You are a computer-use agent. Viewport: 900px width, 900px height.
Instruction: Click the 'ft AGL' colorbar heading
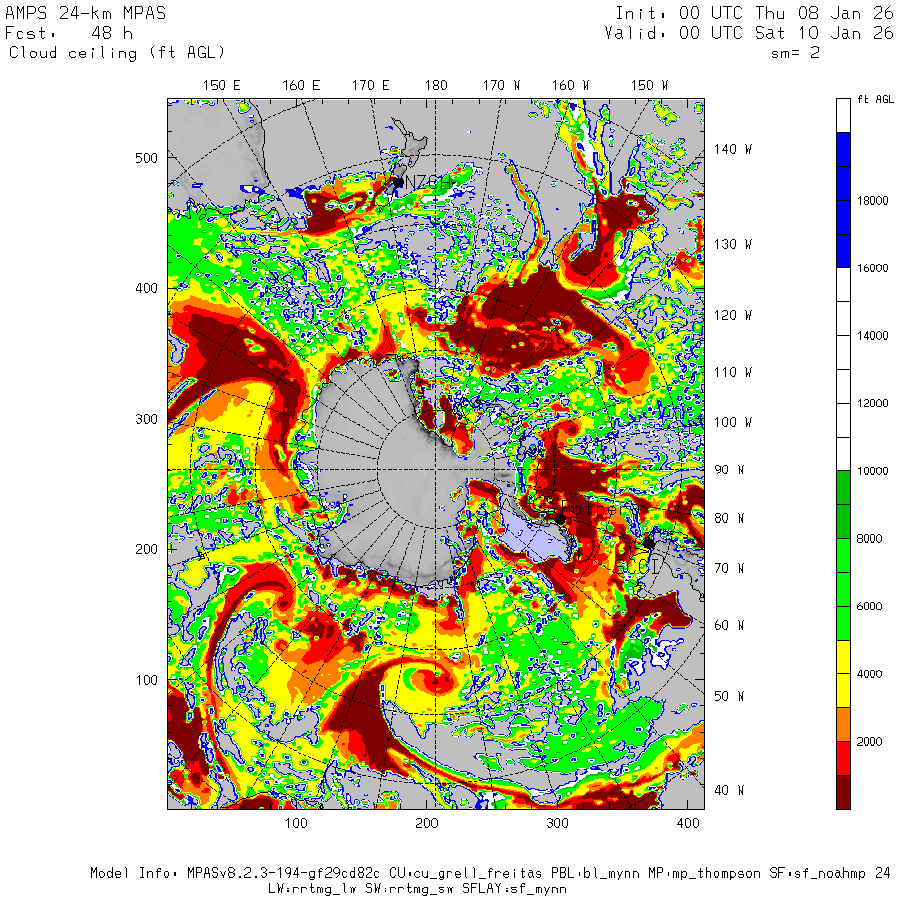tap(875, 99)
